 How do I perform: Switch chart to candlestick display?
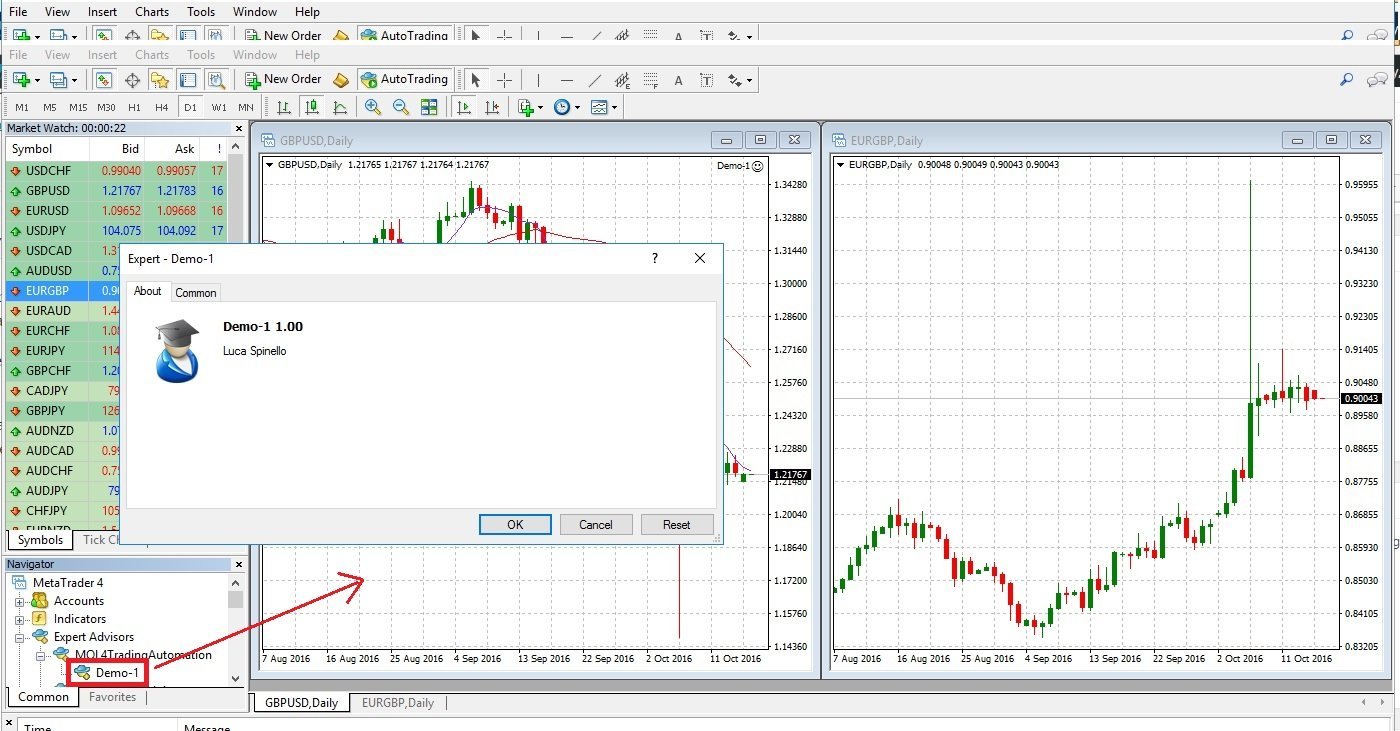(x=313, y=107)
